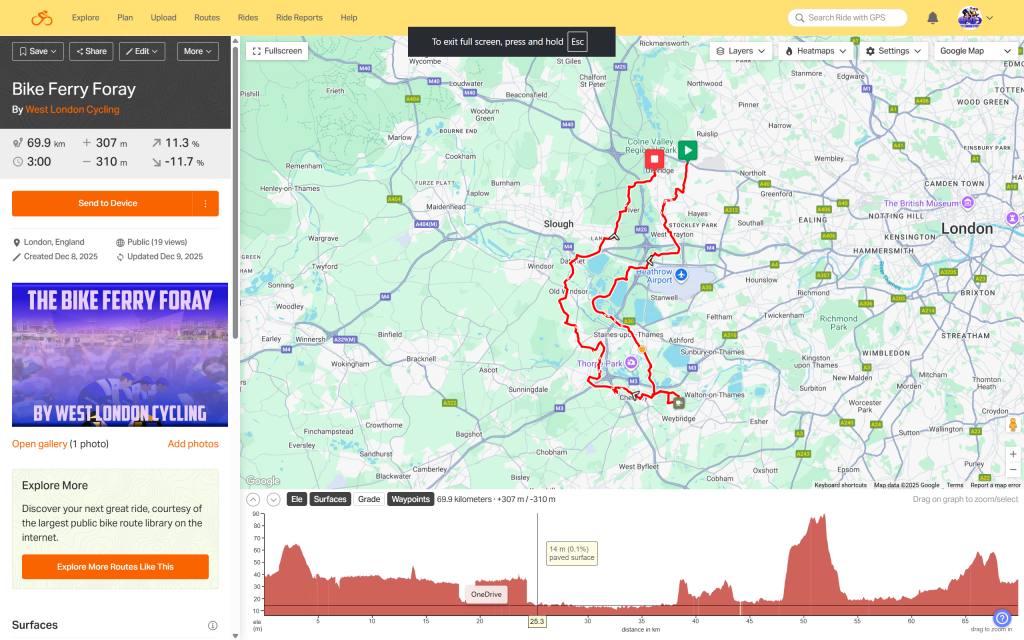Open West London Cycling profile link
This screenshot has height=640, width=1024.
coord(72,110)
